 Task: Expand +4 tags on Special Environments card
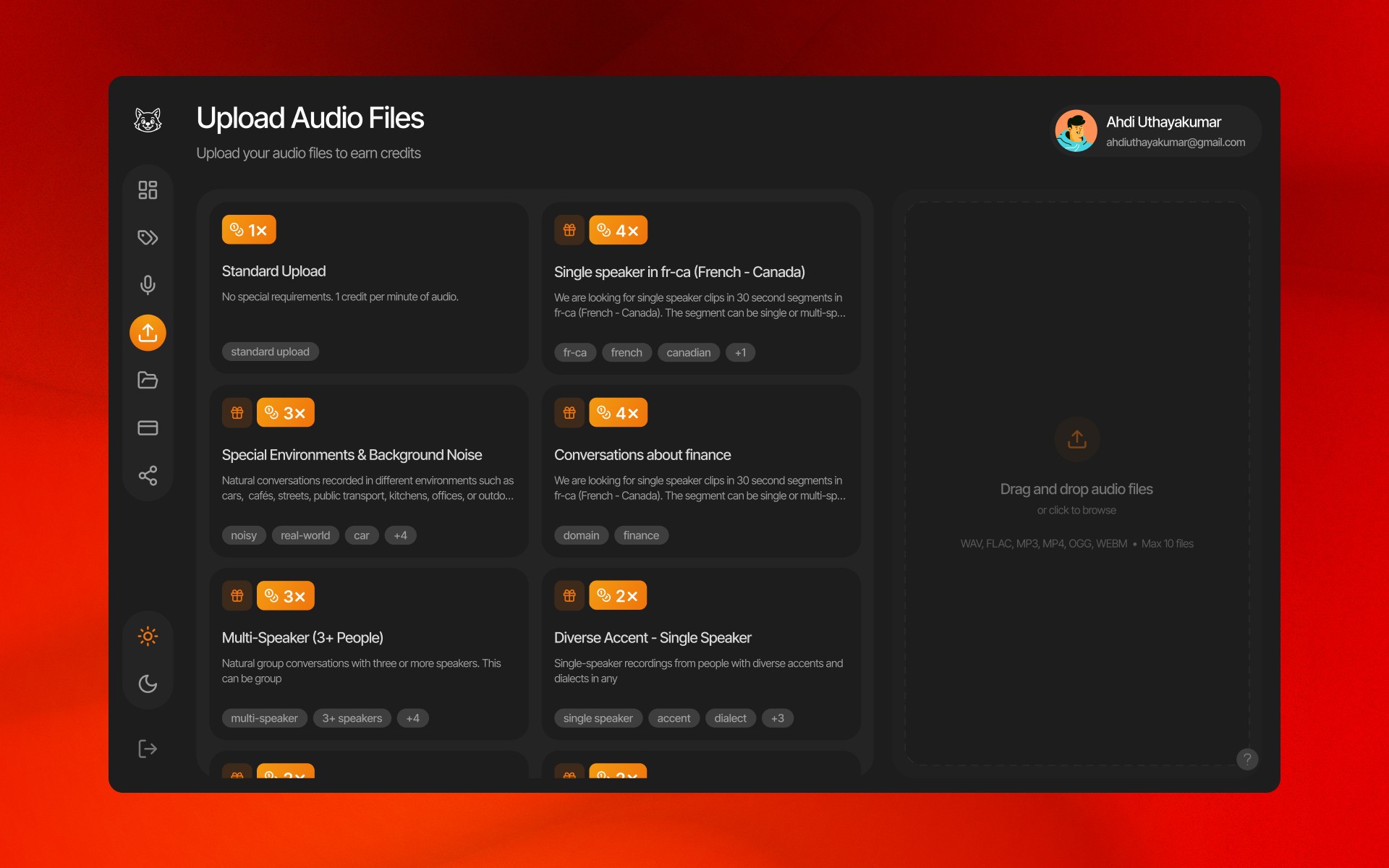400,536
